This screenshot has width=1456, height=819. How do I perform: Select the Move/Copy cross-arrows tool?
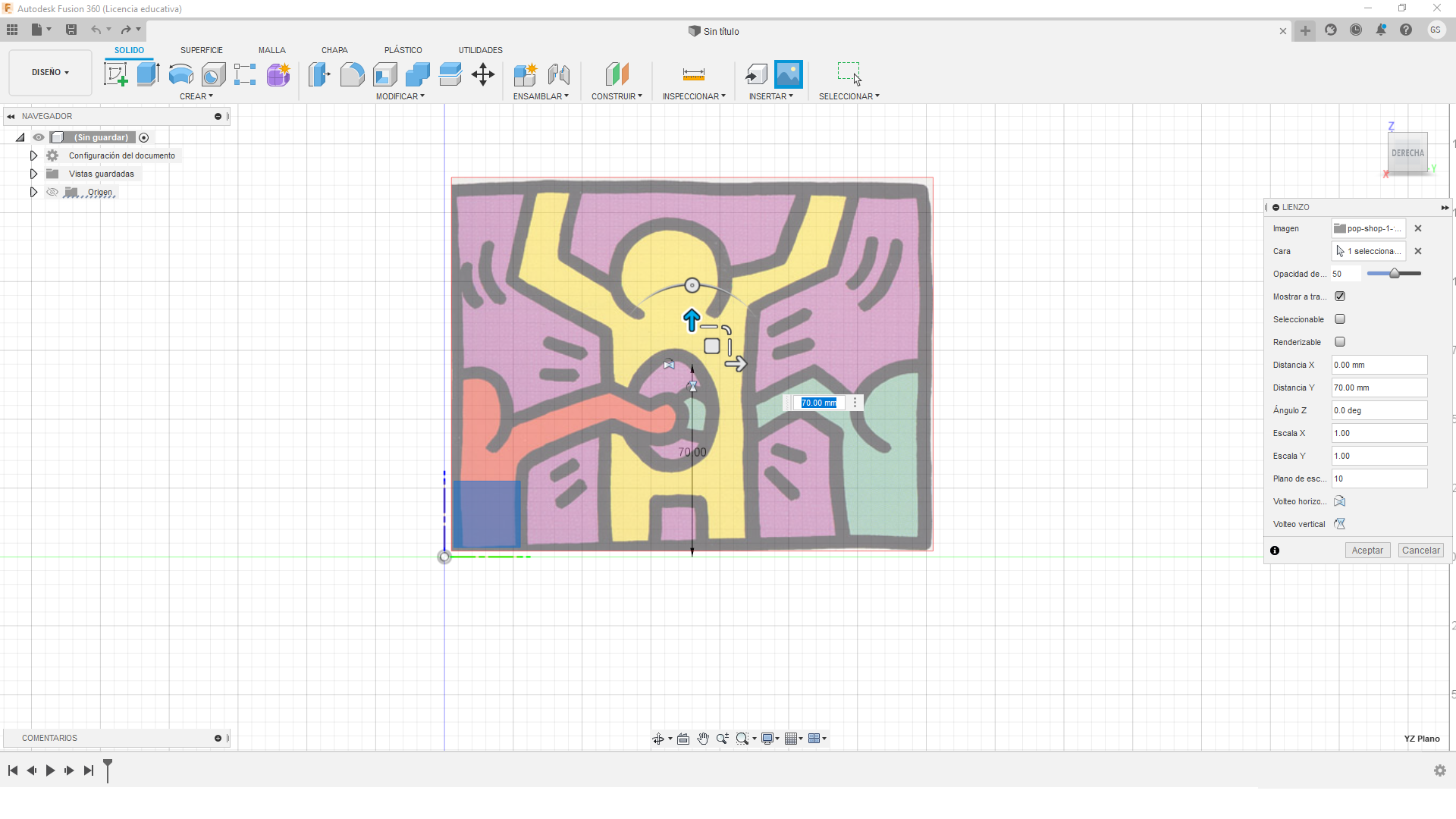click(483, 74)
